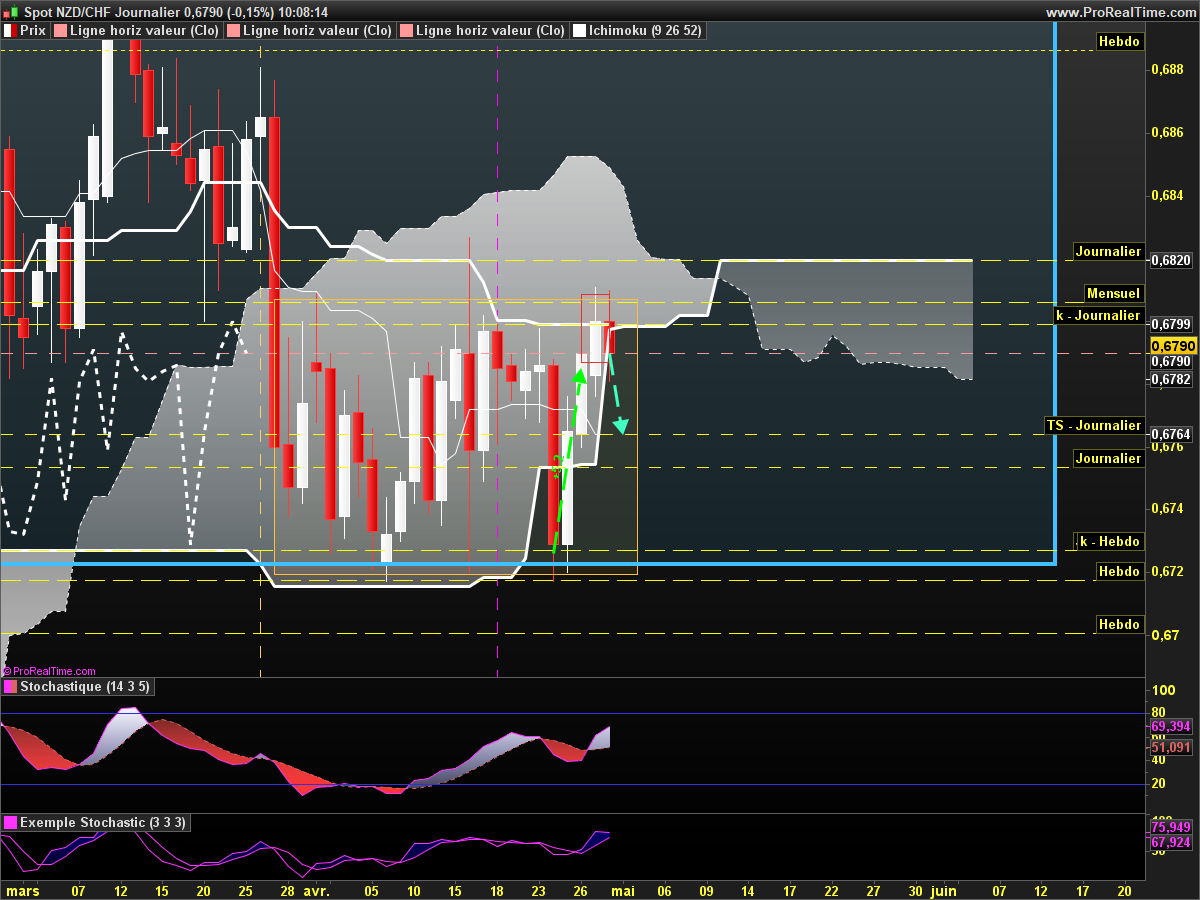1200x900 pixels.
Task: Open the Exemple Stochastic (3 3 3) label
Action: click(x=102, y=823)
